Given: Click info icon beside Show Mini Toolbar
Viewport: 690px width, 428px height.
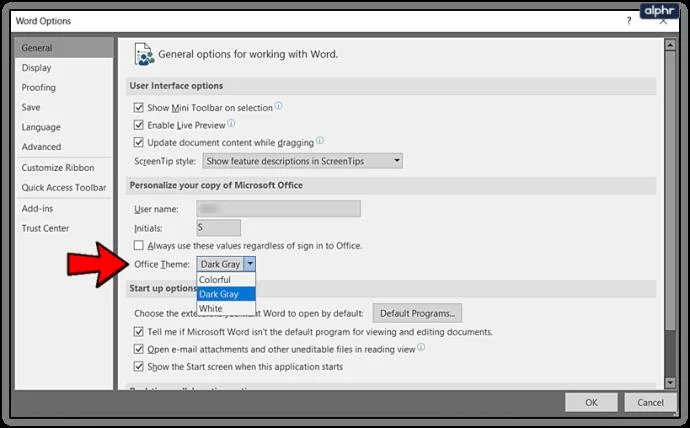Looking at the screenshot, I should (x=279, y=106).
